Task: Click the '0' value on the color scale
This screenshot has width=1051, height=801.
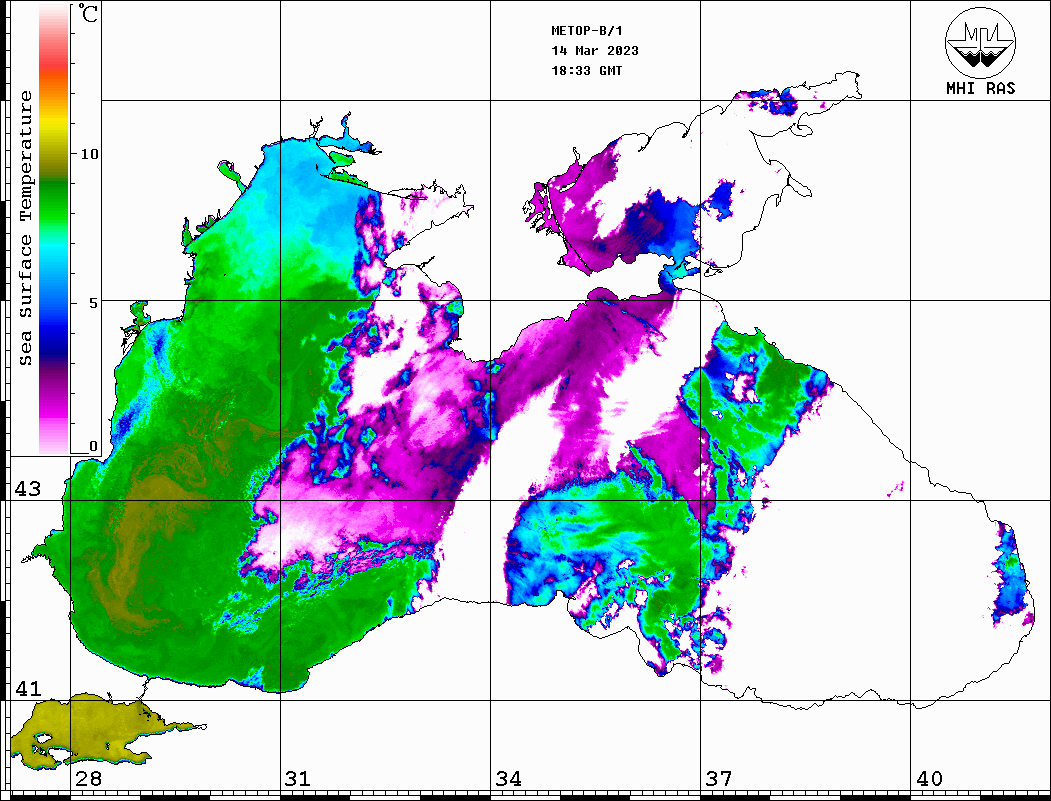Action: 93,446
